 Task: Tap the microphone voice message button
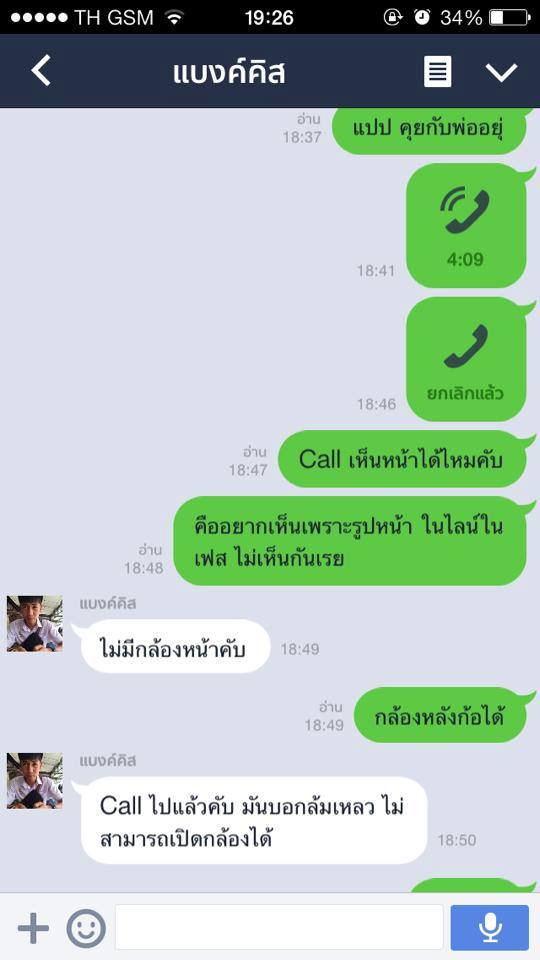tap(489, 928)
